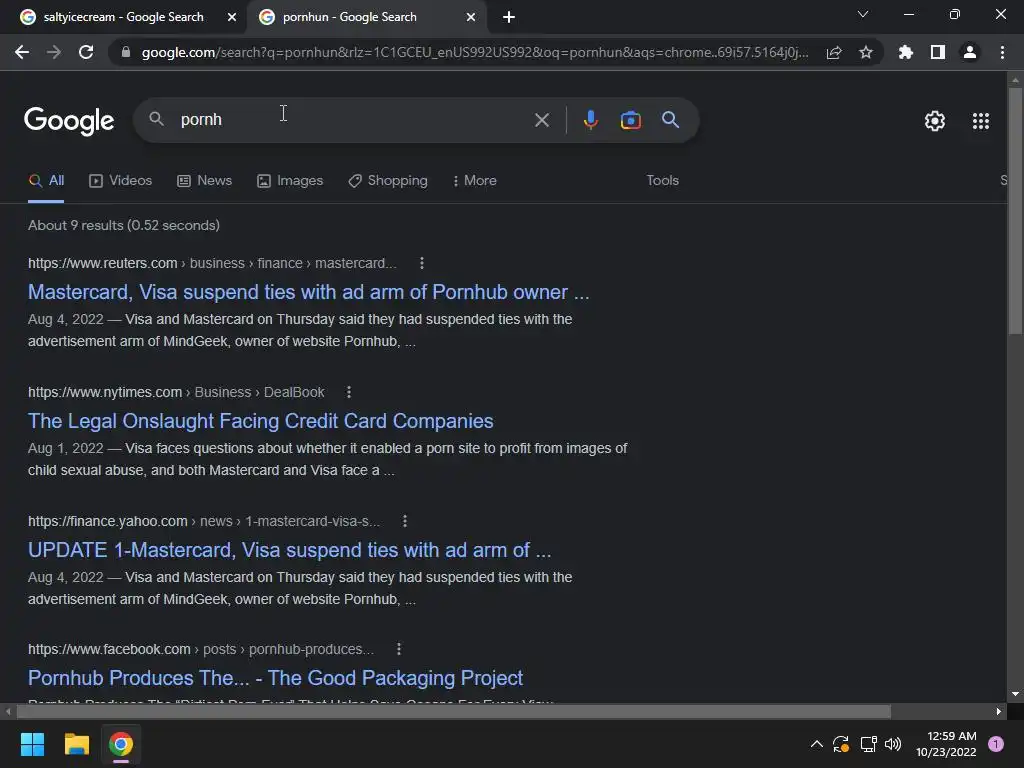1024x768 pixels.
Task: Open the clock and date panel
Action: coord(946,744)
